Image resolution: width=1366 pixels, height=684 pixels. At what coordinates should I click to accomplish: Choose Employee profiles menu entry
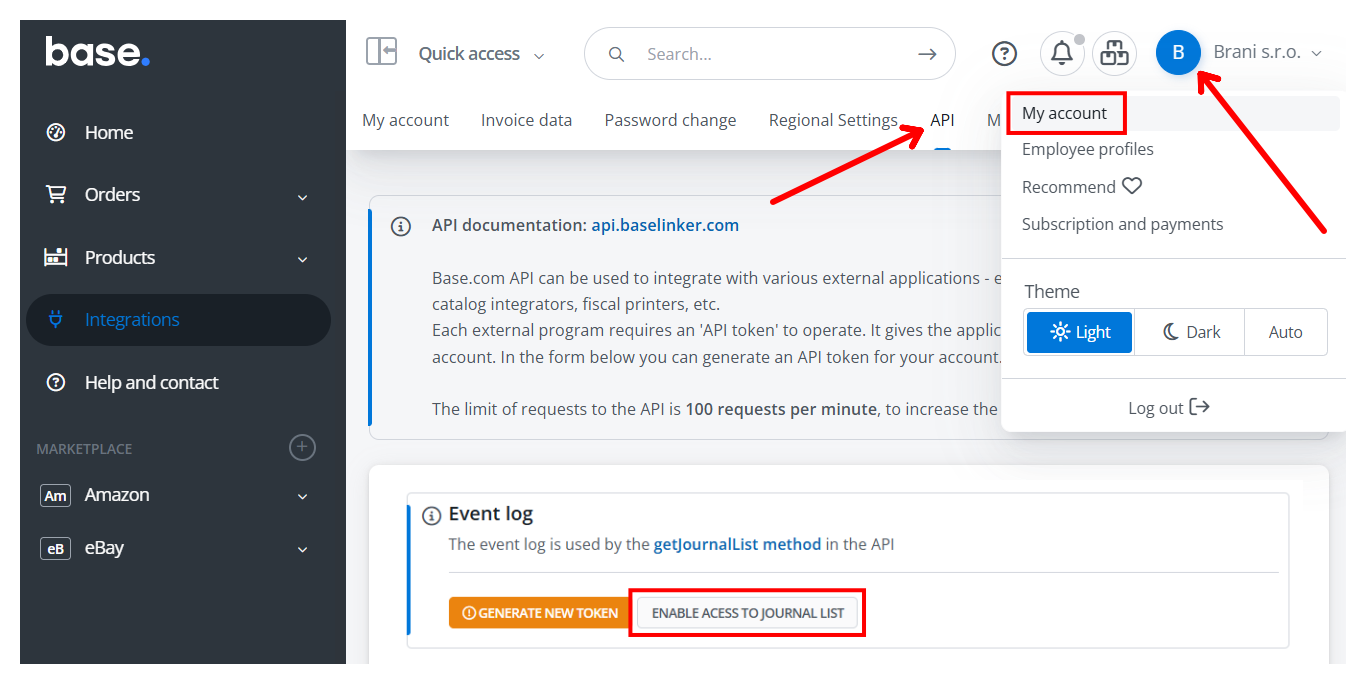tap(1087, 149)
